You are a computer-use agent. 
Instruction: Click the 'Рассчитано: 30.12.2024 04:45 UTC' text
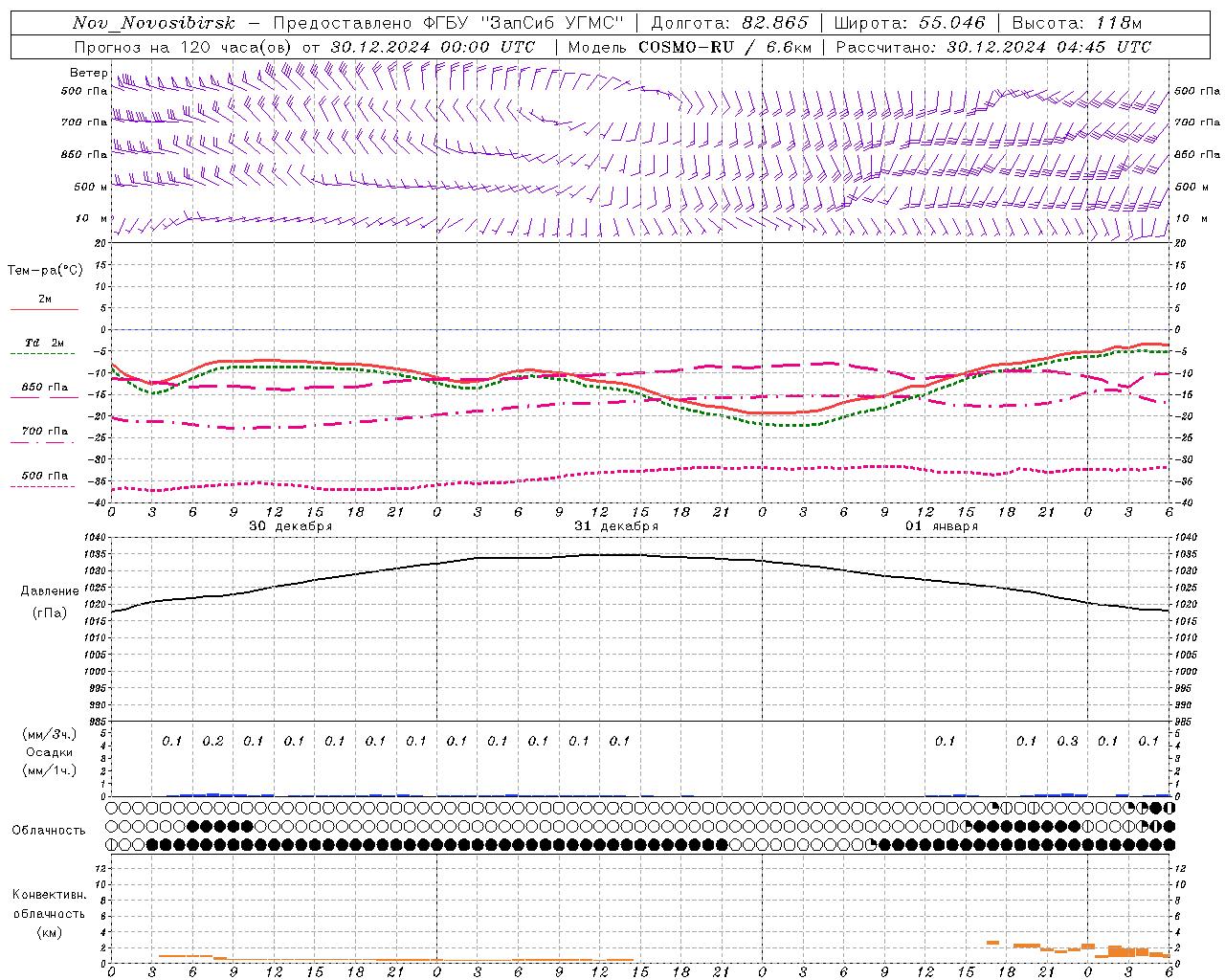pos(993,47)
